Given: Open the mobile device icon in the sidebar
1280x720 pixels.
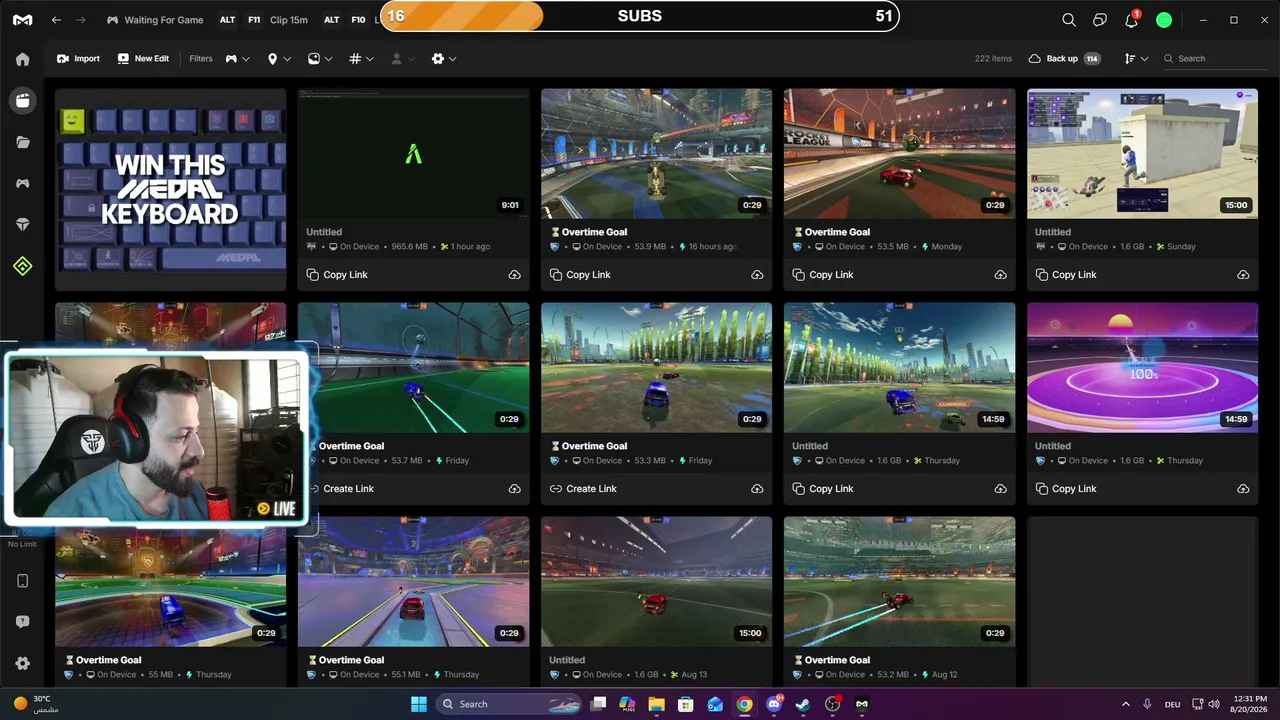Looking at the screenshot, I should [x=22, y=581].
